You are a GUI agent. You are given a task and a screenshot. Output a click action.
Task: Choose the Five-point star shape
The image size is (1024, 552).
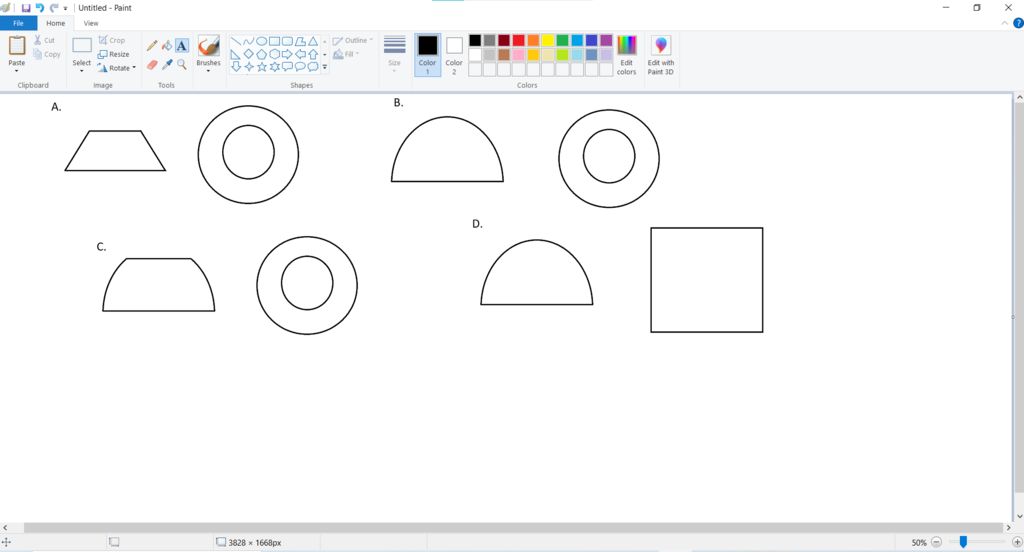coord(261,67)
